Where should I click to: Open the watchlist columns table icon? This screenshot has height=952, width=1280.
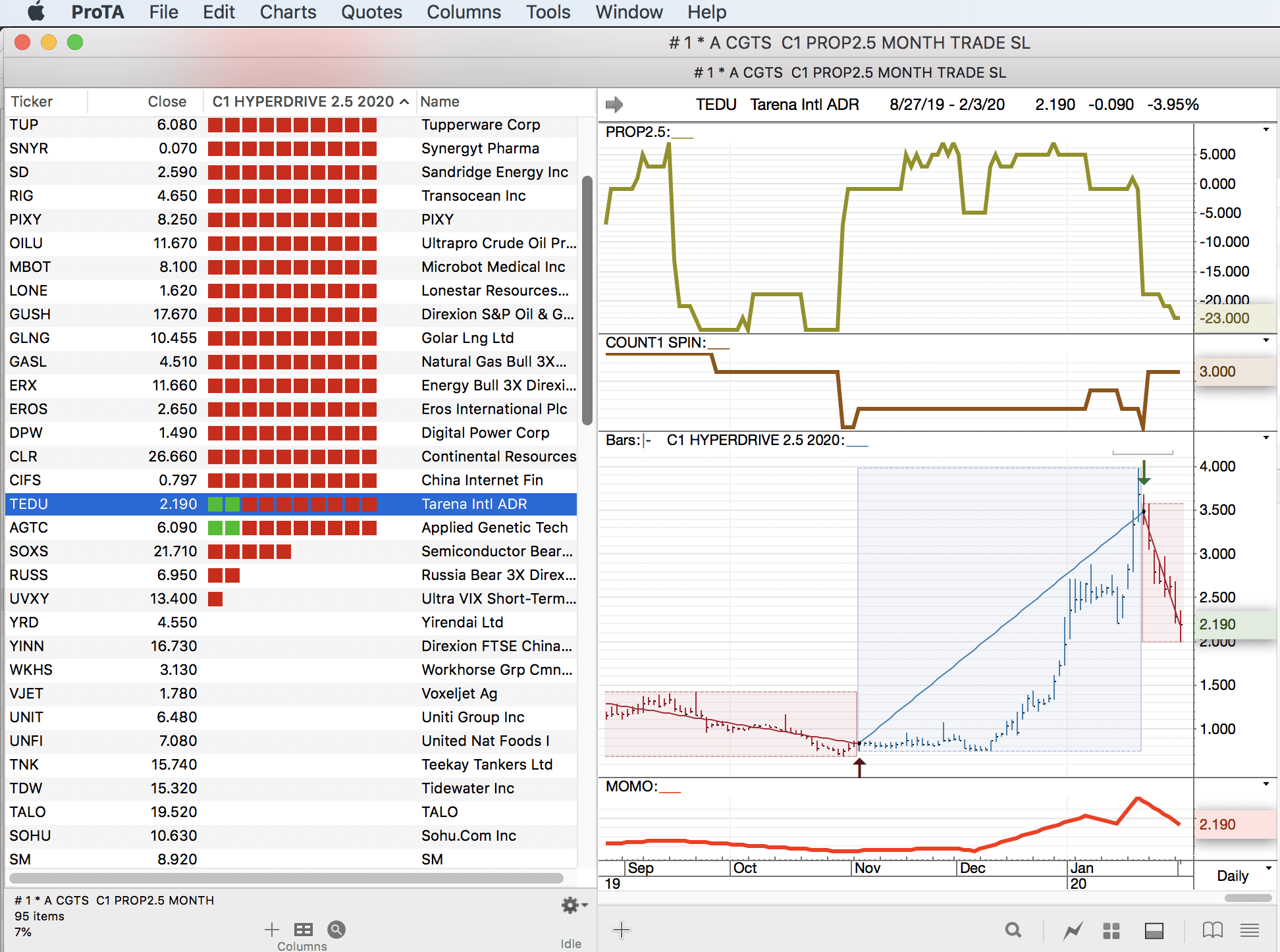tap(304, 929)
